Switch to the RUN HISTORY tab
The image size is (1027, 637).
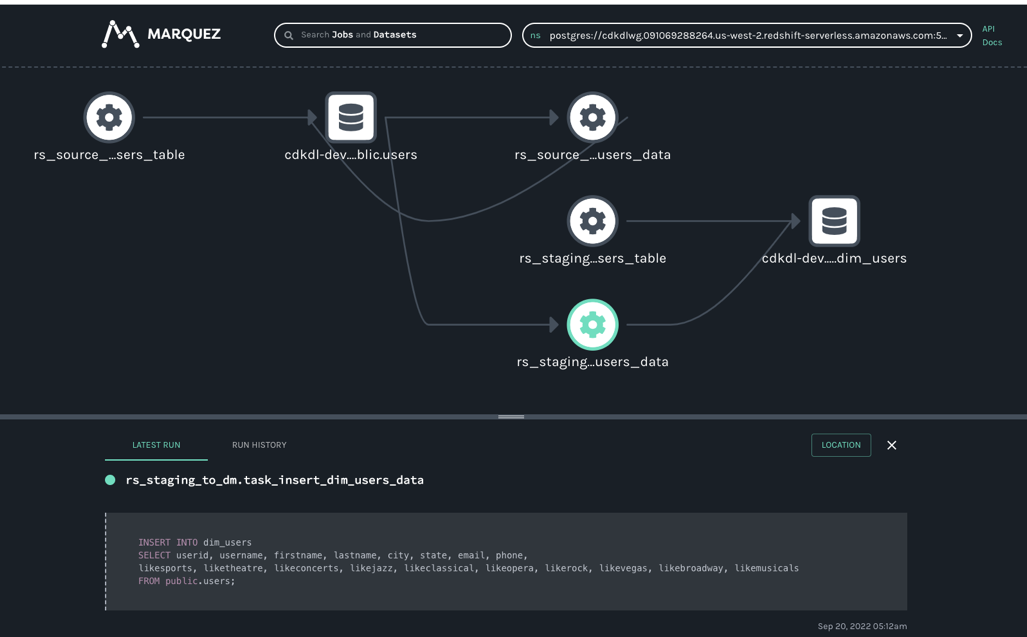click(x=258, y=445)
